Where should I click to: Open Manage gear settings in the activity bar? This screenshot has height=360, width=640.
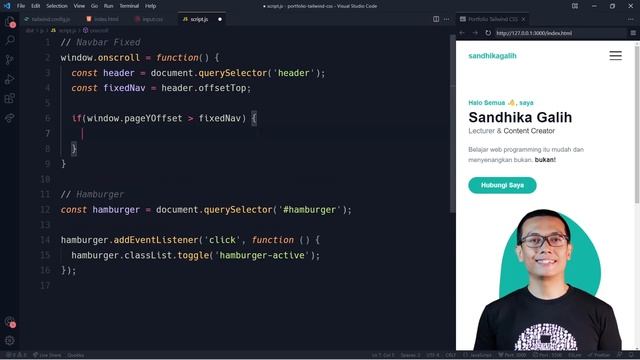tap(9, 340)
